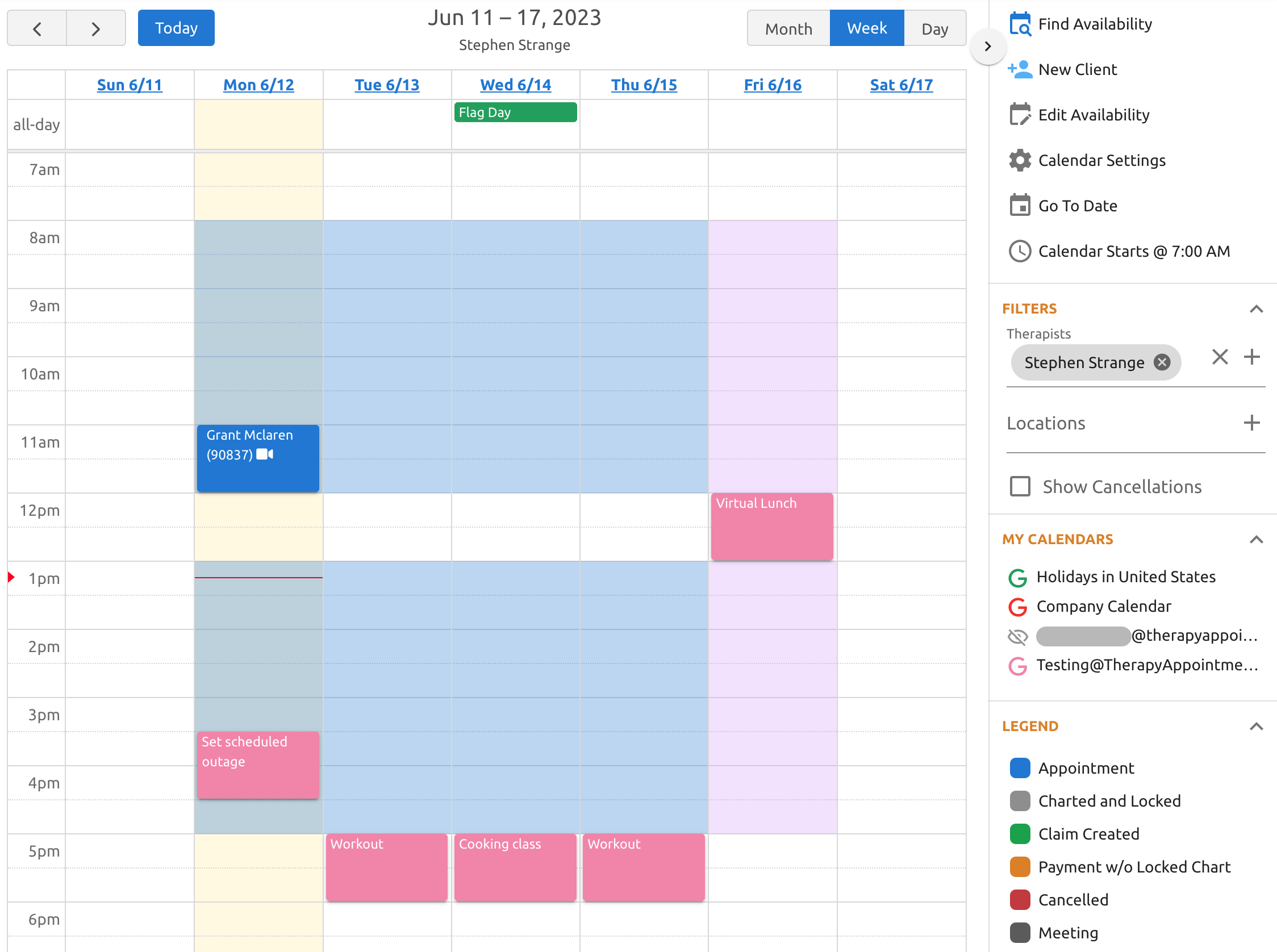
Task: Click the all-day row label
Action: pyautogui.click(x=36, y=125)
